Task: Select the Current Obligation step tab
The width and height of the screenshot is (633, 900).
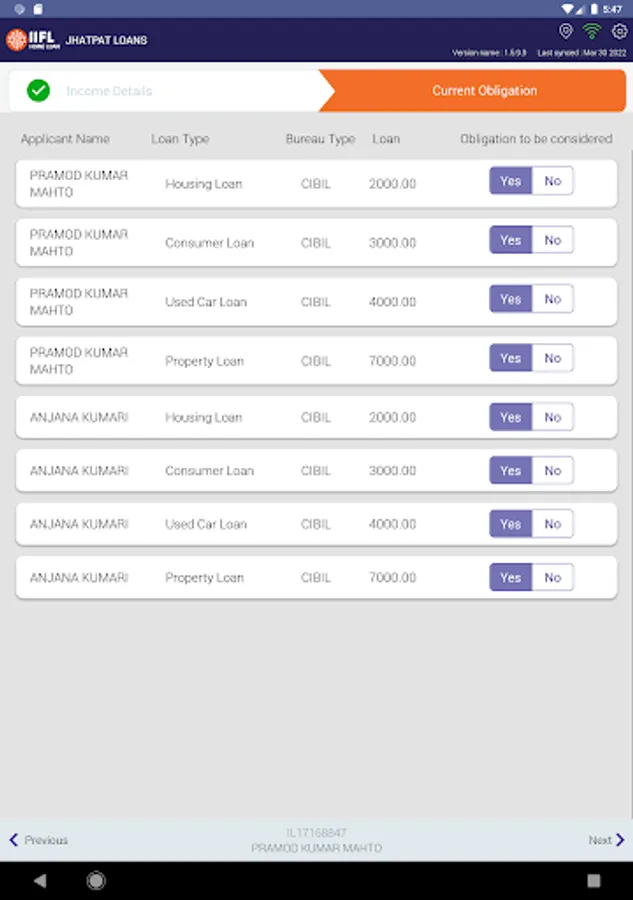Action: tap(484, 91)
